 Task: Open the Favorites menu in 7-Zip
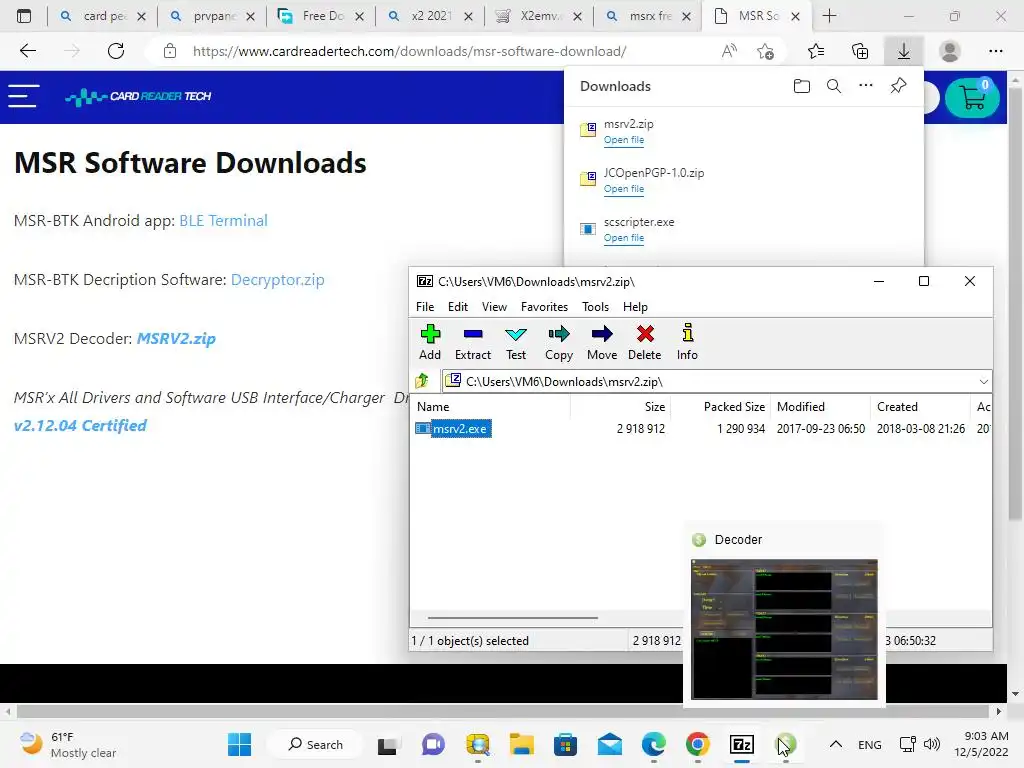pos(544,307)
